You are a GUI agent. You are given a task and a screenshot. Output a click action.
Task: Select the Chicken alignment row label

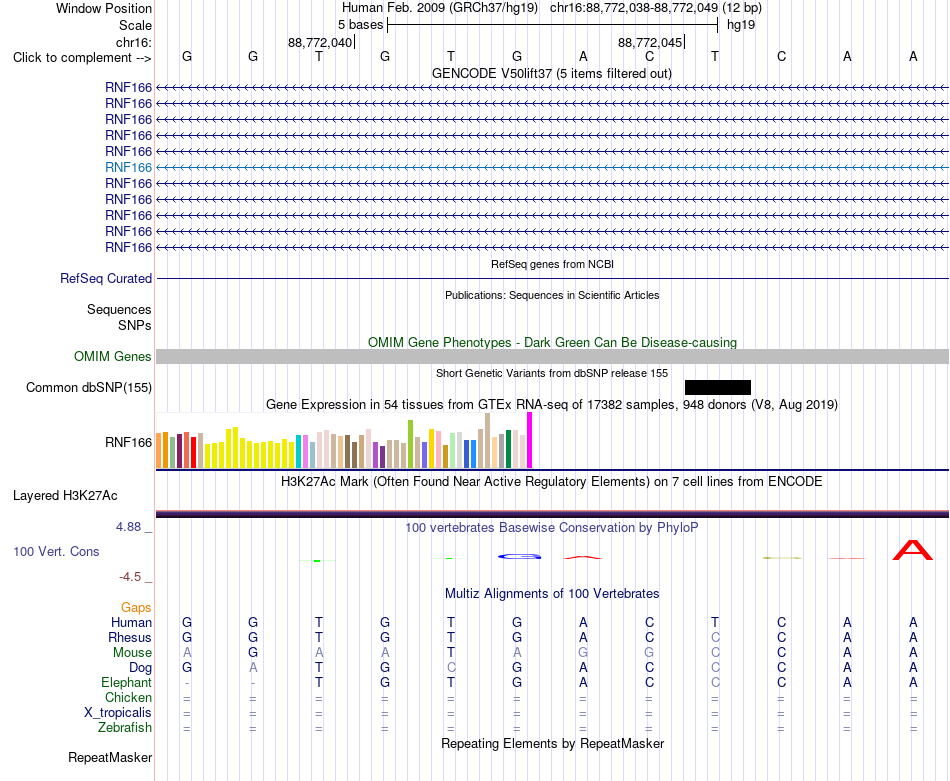[x=128, y=697]
